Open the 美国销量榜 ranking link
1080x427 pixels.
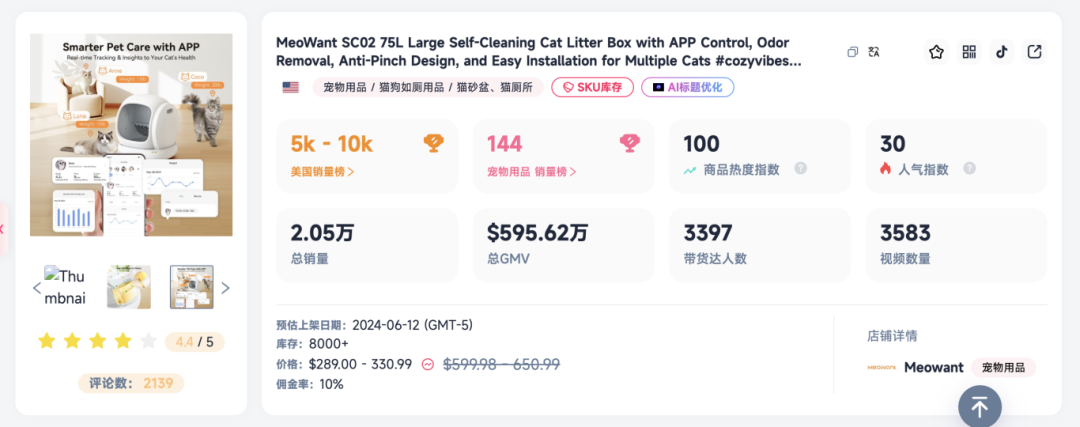(x=322, y=171)
